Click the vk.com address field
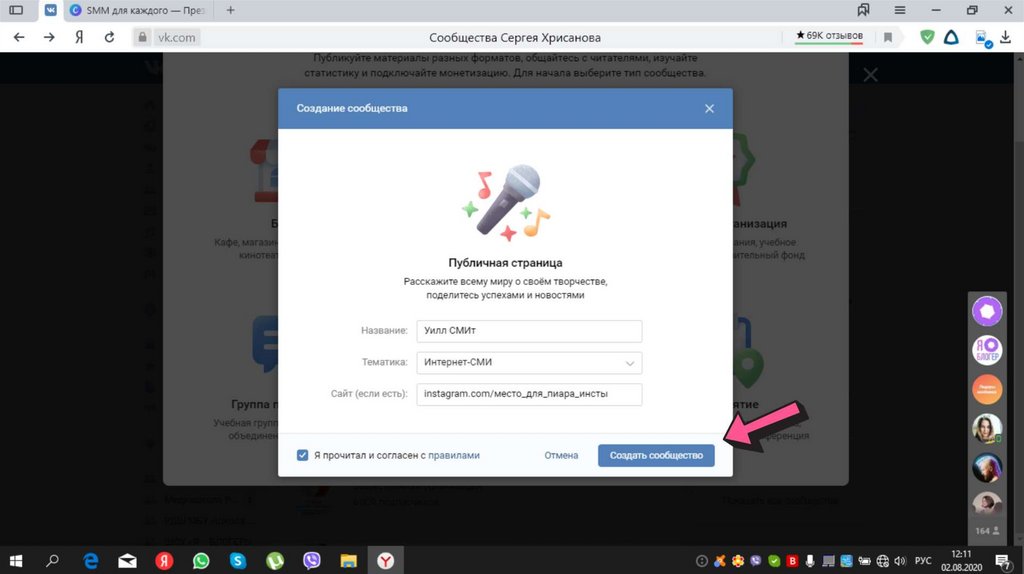The width and height of the screenshot is (1024, 574). pyautogui.click(x=176, y=37)
